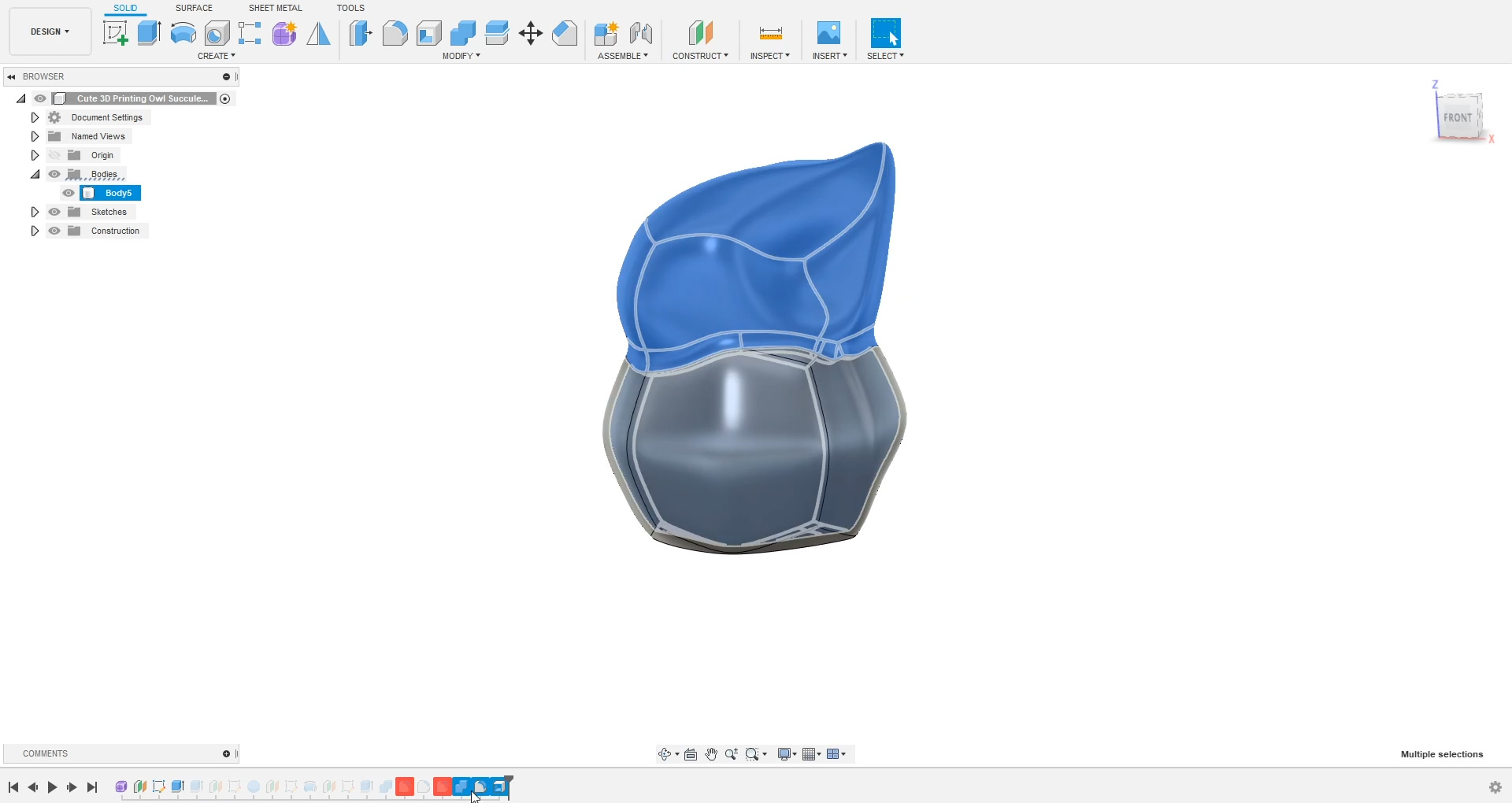Click the Front face of ViewCube
Image resolution: width=1512 pixels, height=803 pixels.
(1458, 117)
